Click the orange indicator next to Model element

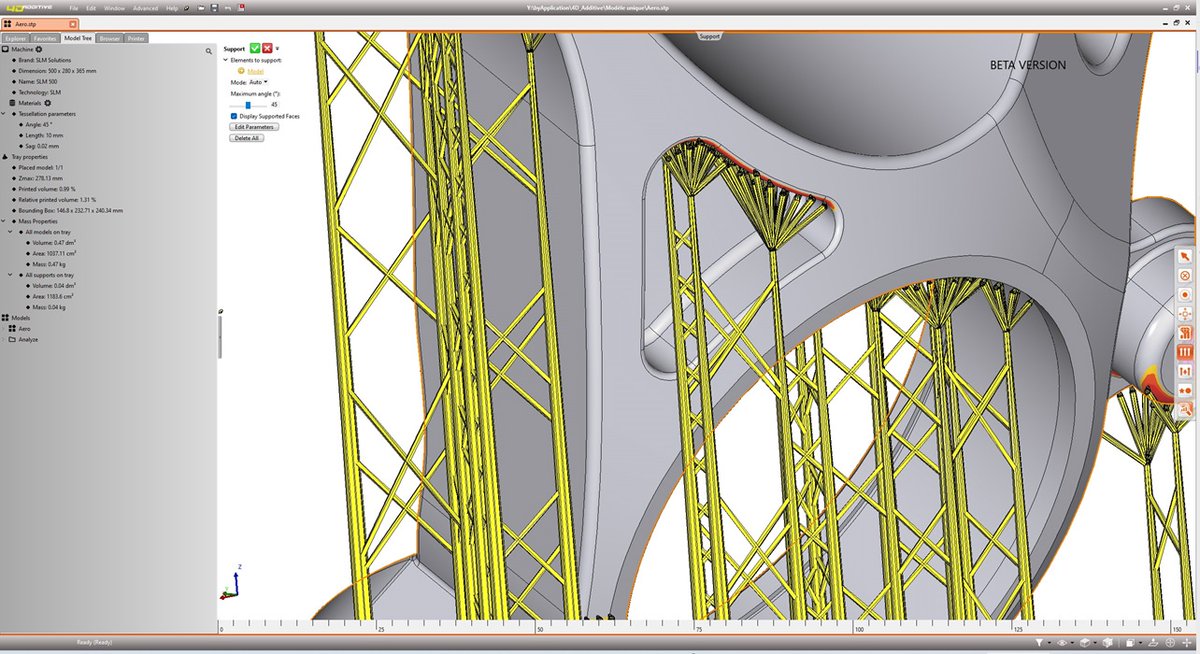(x=241, y=70)
